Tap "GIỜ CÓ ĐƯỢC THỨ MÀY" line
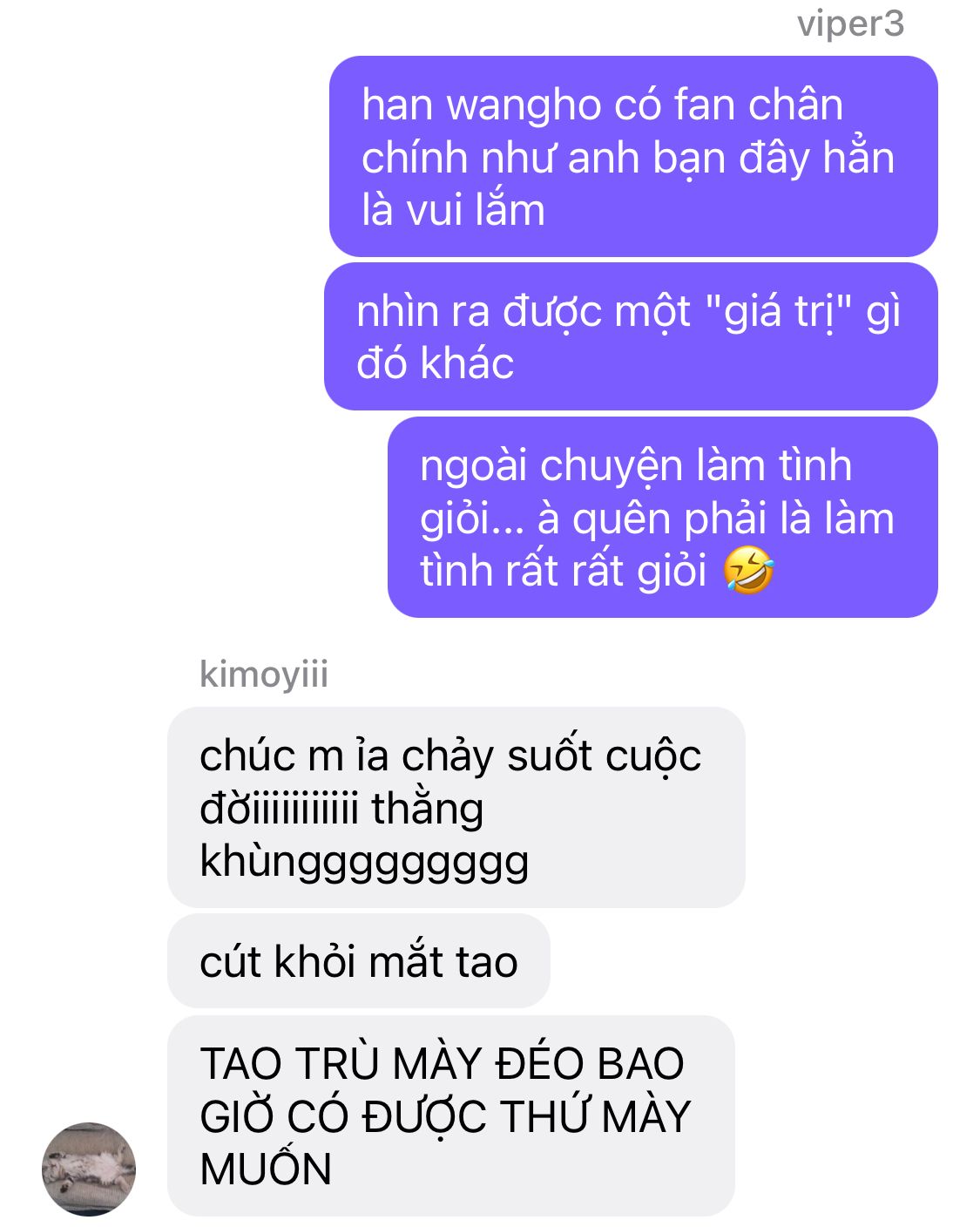Viewport: 980px width, 1227px height. pos(445,1117)
